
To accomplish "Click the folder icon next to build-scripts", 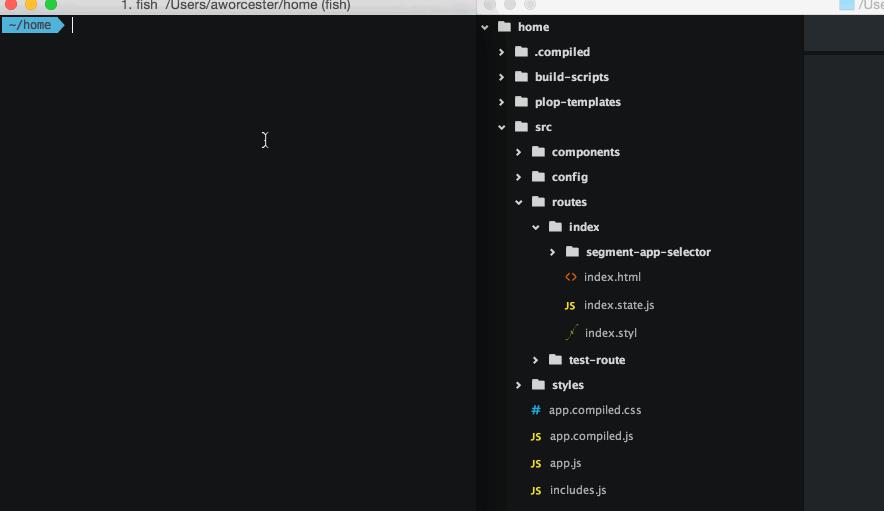I will pos(521,77).
